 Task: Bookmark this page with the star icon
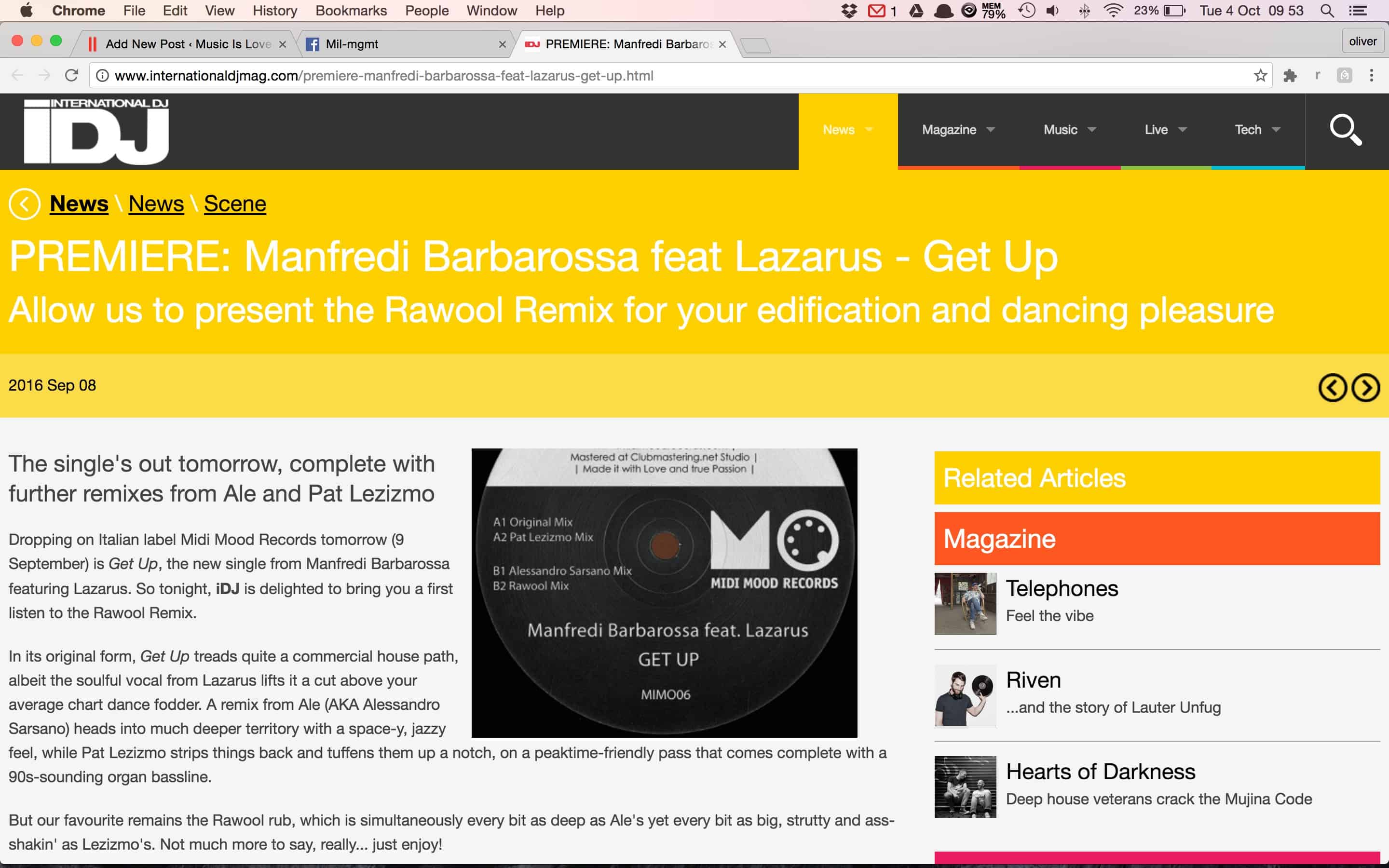pyautogui.click(x=1260, y=75)
